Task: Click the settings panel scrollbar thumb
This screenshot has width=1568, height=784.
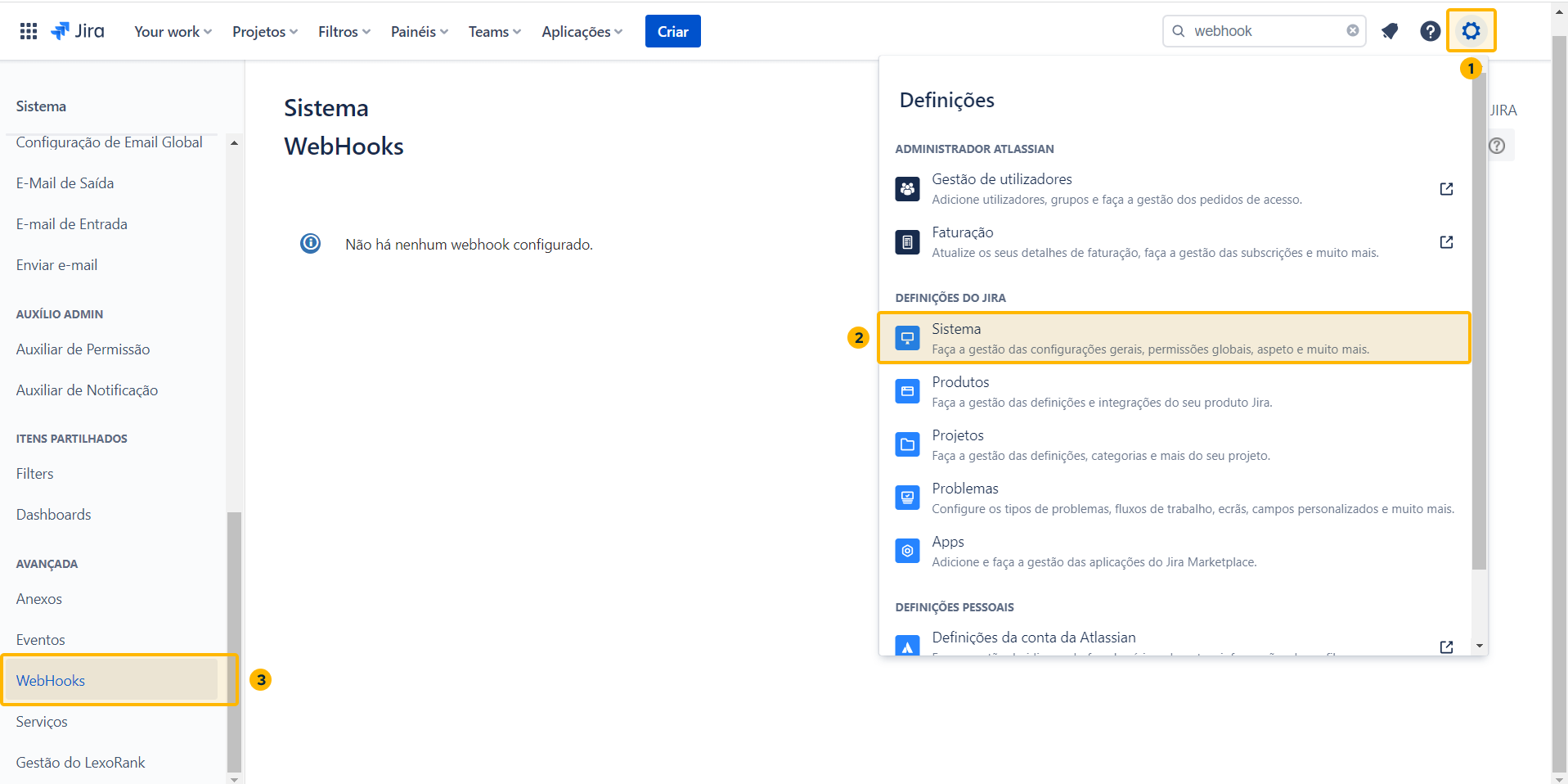Action: coord(1479,321)
